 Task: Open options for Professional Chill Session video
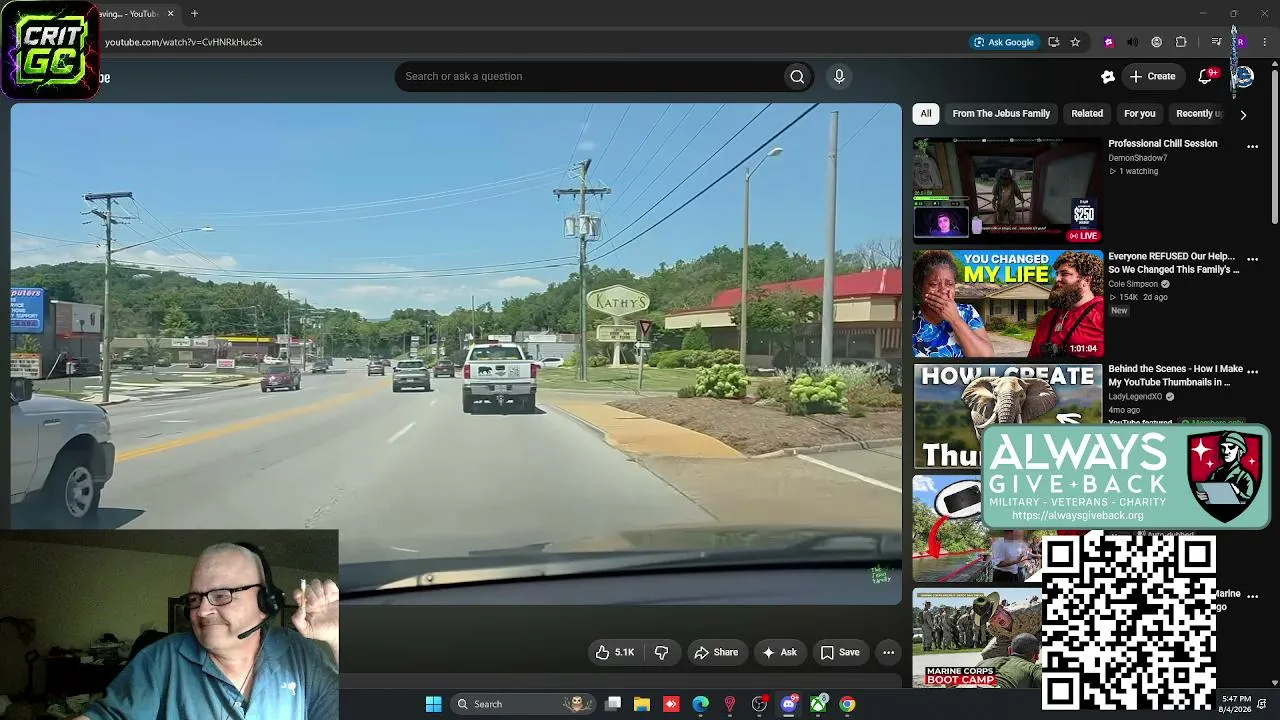tap(1252, 146)
